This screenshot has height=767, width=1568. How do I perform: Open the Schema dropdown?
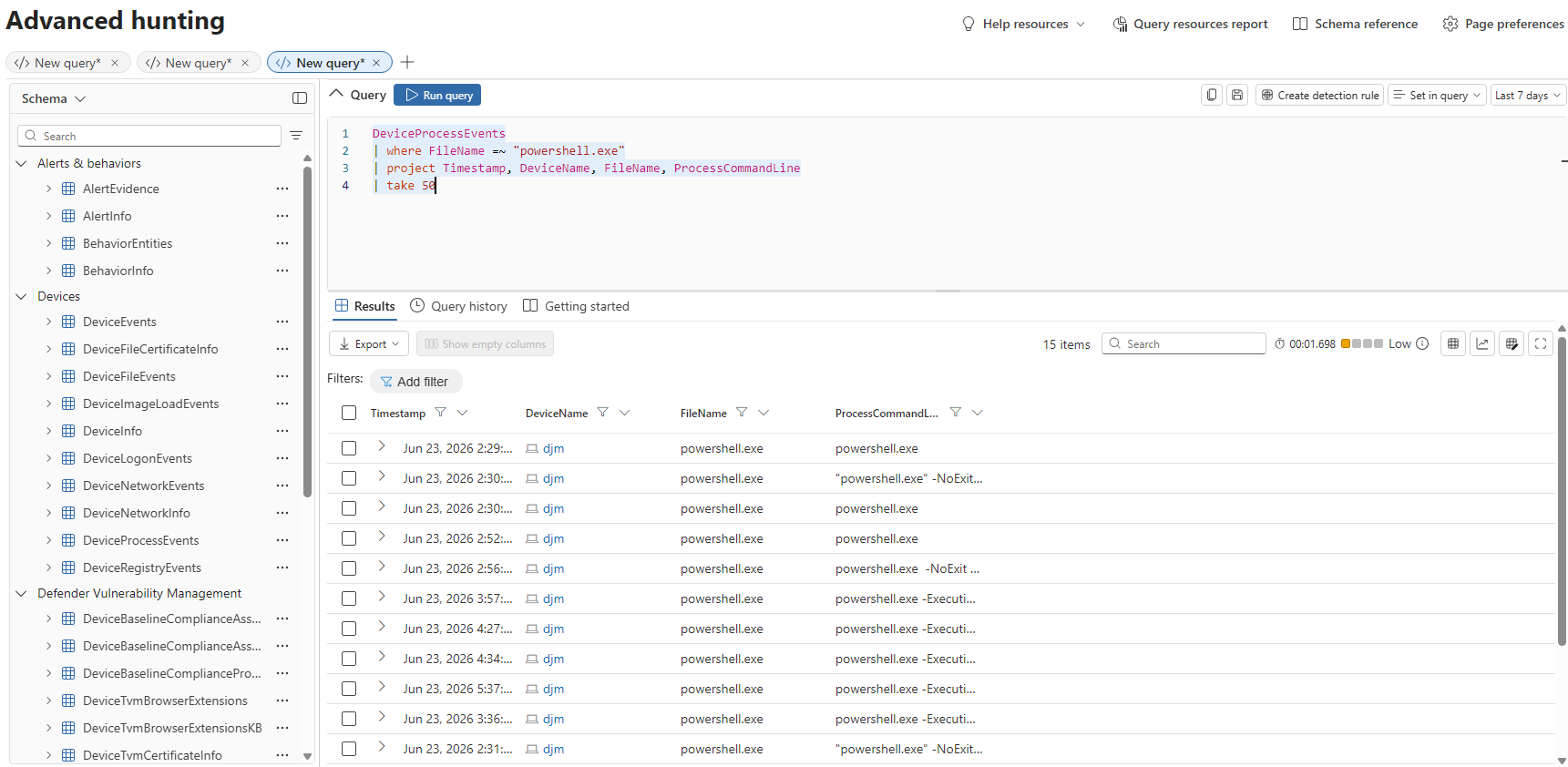click(54, 98)
